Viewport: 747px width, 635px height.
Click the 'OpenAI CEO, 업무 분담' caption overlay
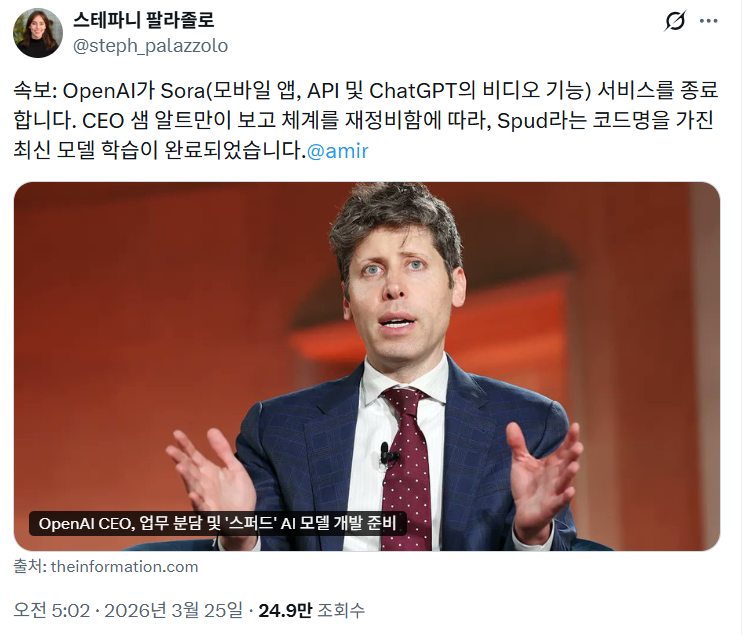click(x=217, y=524)
